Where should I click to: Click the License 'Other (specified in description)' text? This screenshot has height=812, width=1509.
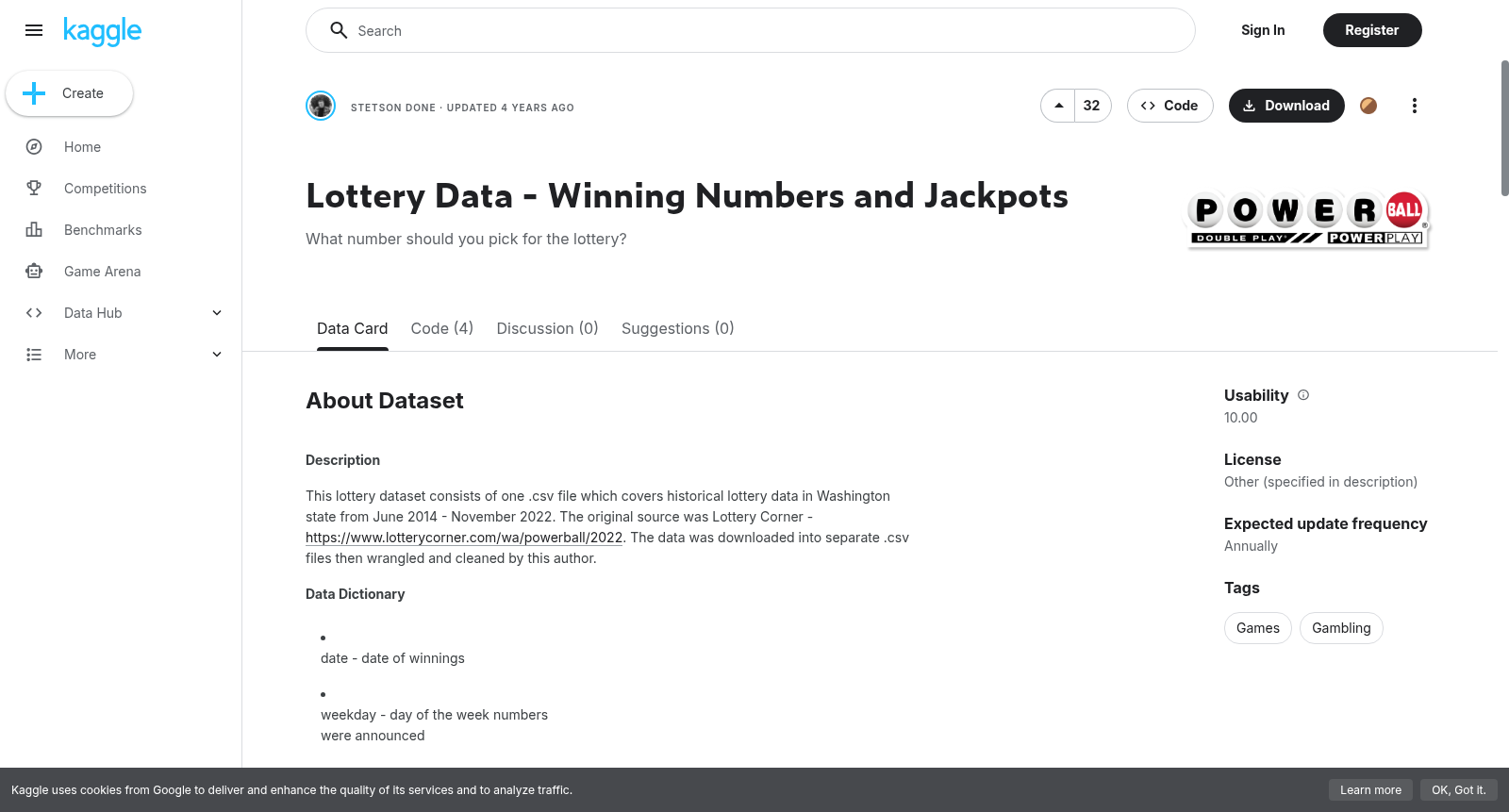click(x=1320, y=482)
